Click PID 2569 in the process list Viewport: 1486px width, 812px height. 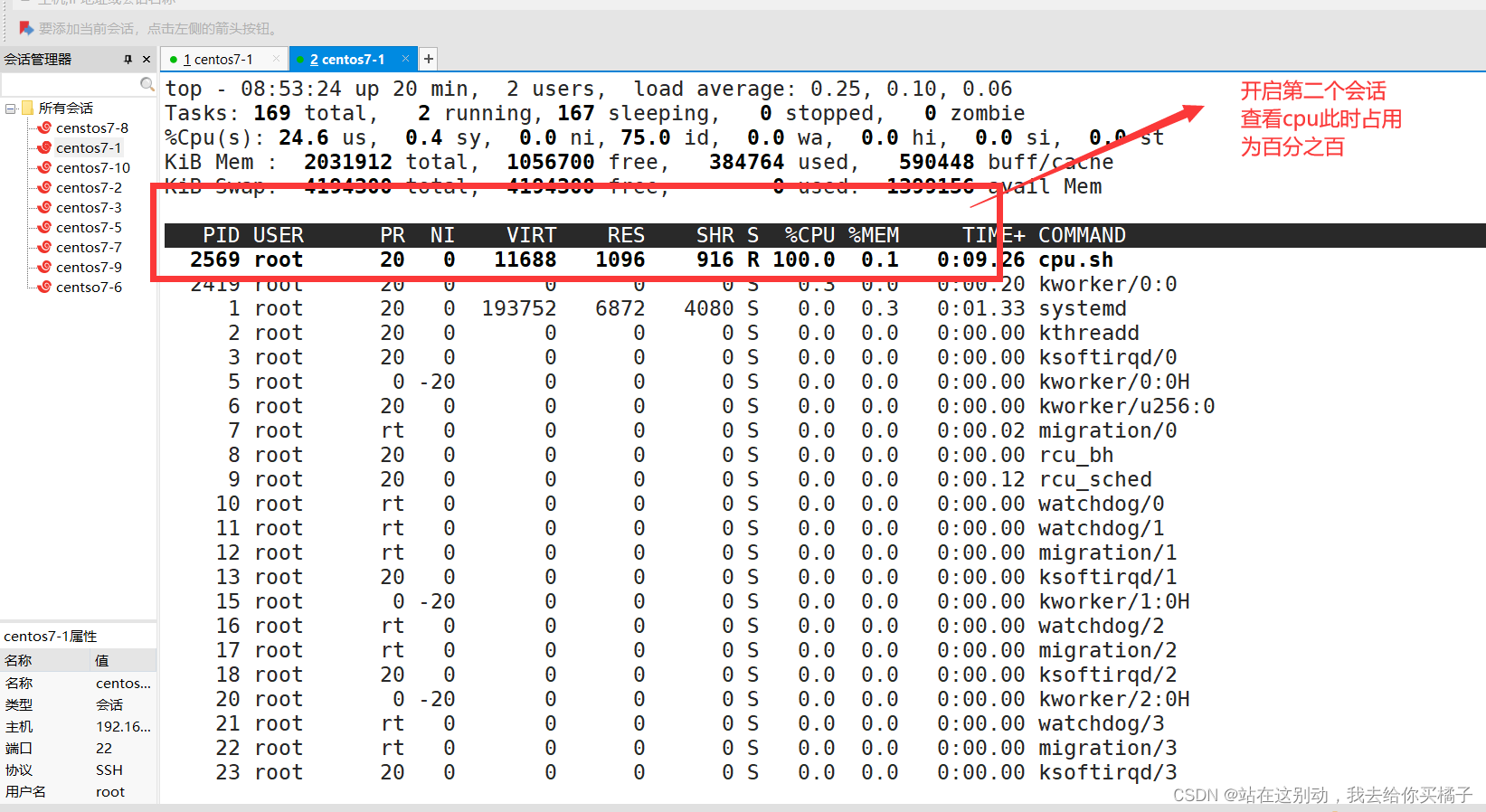click(215, 260)
